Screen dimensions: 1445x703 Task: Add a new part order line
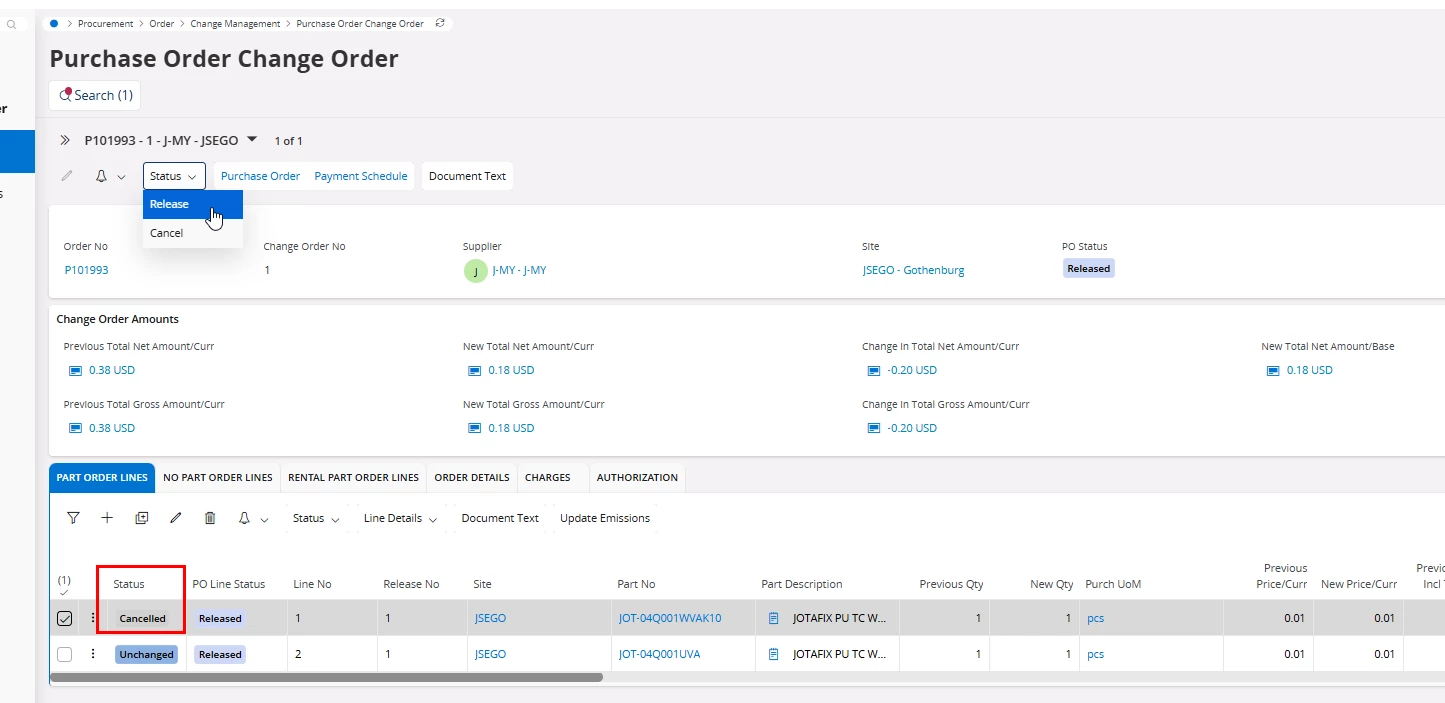tap(108, 518)
